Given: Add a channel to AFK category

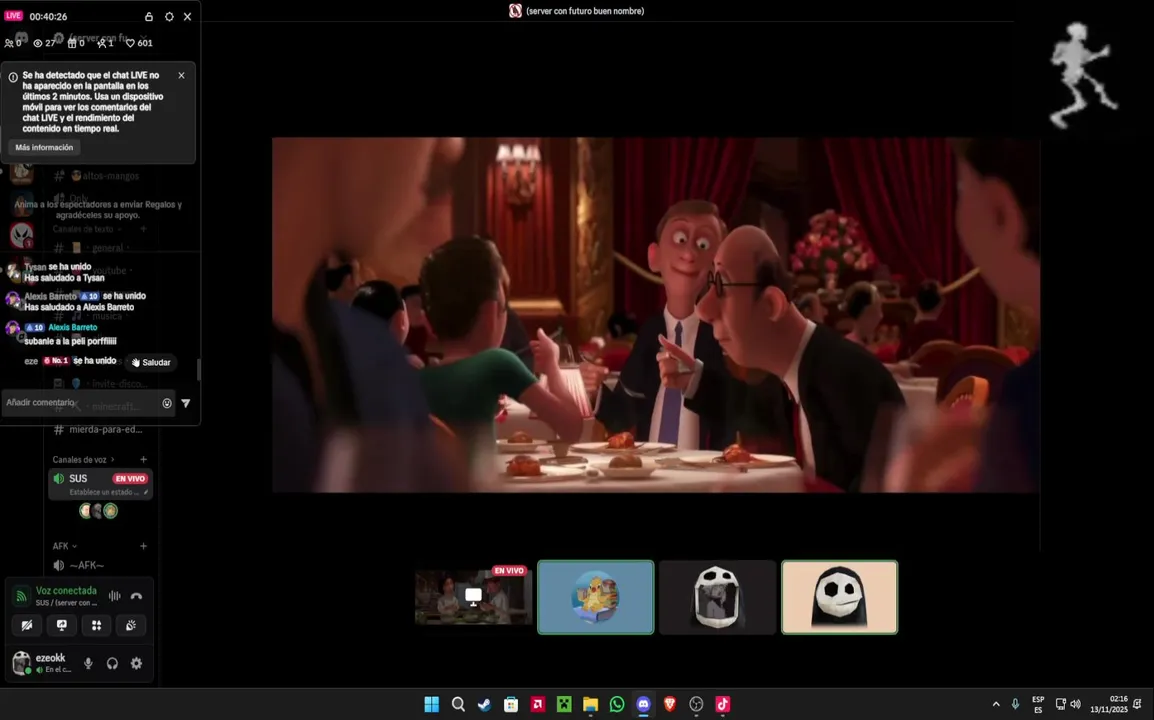Looking at the screenshot, I should (144, 546).
